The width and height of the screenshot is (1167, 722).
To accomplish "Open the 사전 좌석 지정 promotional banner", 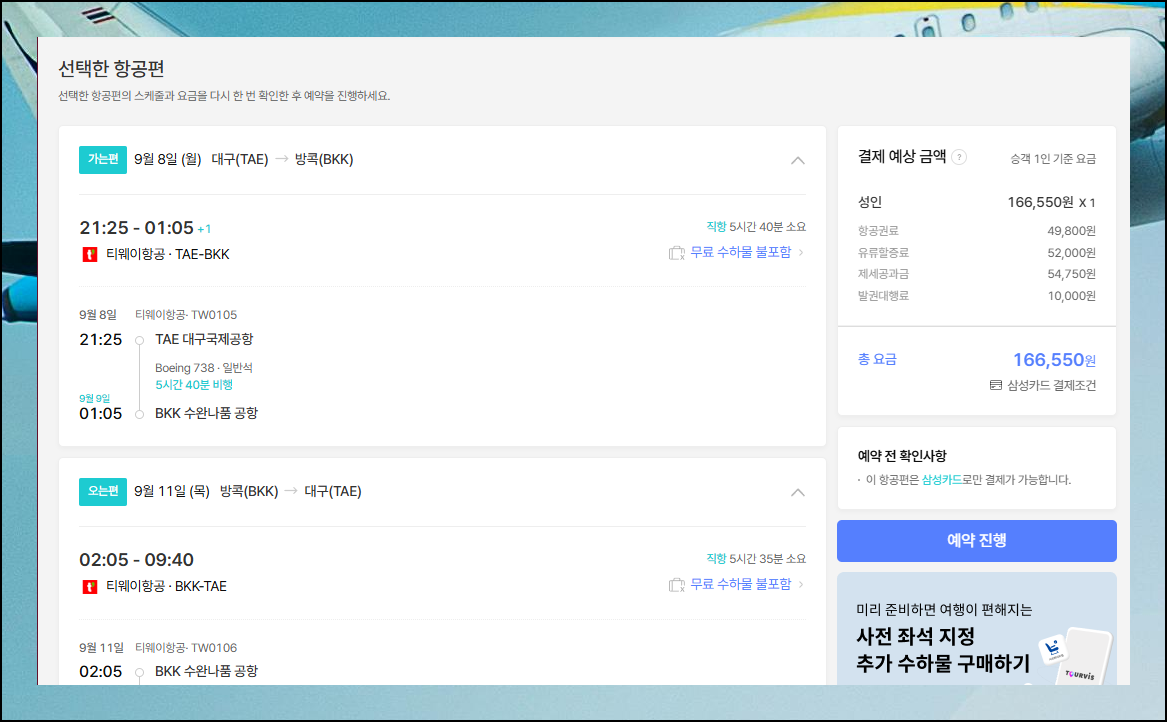I will (976, 628).
